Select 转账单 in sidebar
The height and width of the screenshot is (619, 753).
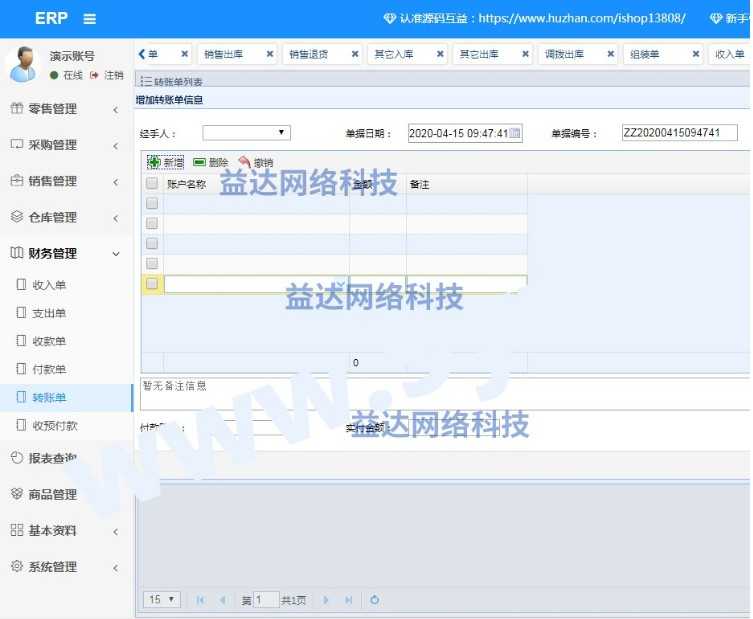coord(66,397)
